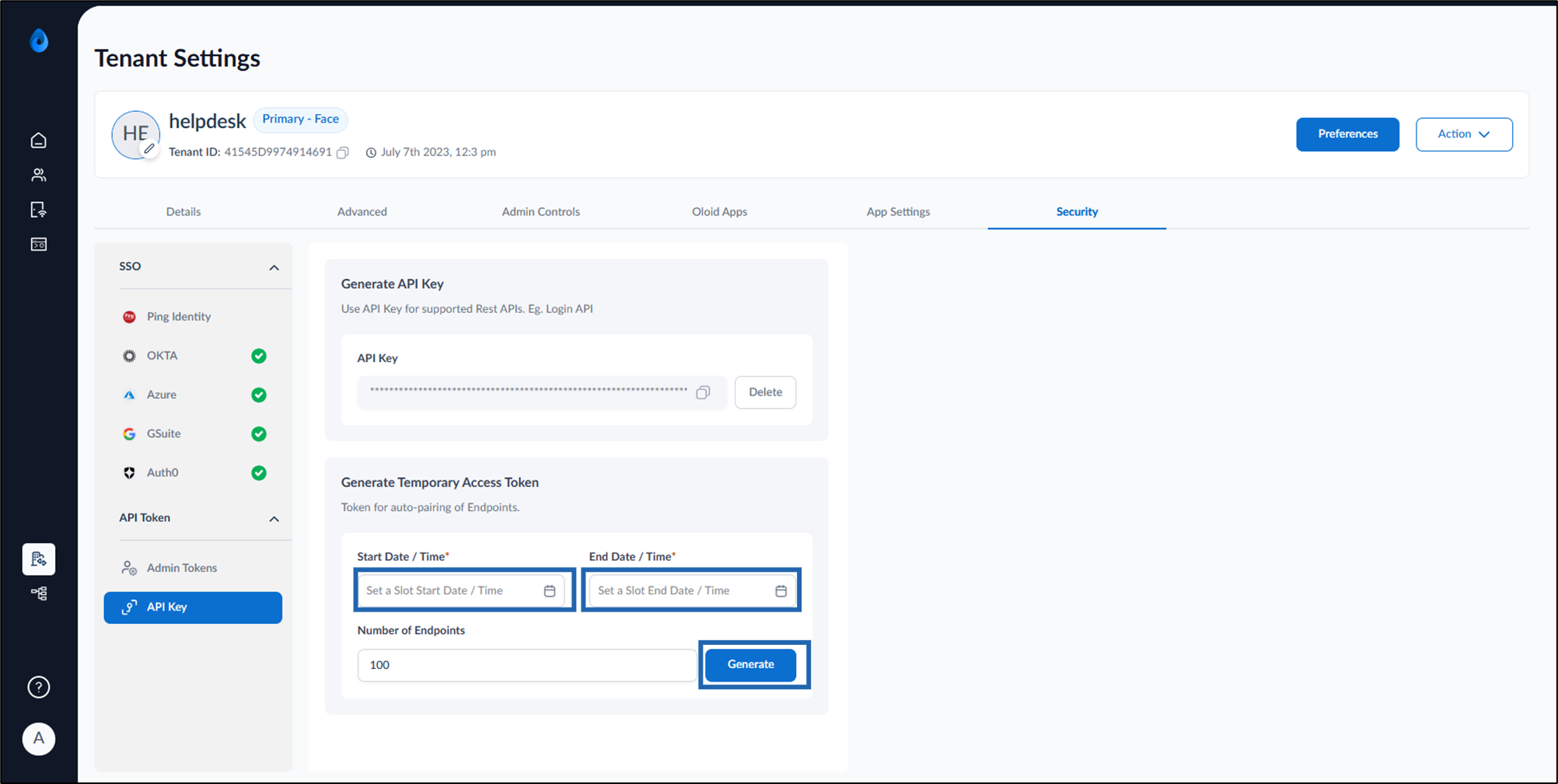Focus the Number of Endpoints field
Screen dimensions: 1558x784
coord(527,665)
